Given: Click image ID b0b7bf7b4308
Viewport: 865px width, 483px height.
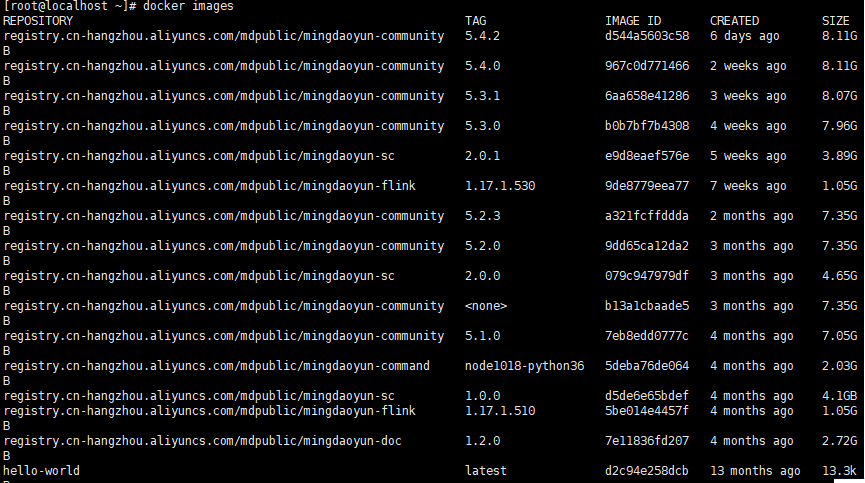Looking at the screenshot, I should click(647, 126).
